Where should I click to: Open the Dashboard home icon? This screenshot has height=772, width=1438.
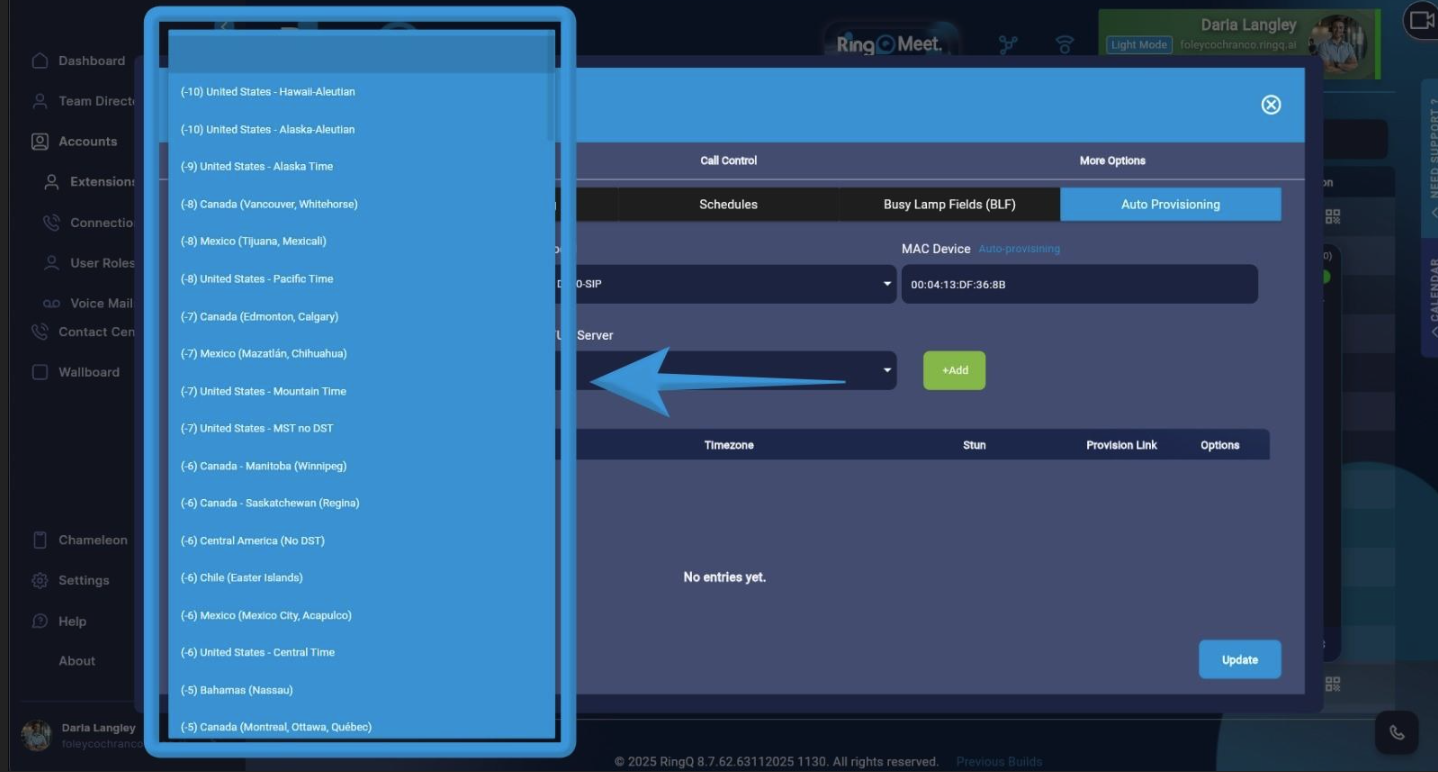[x=40, y=61]
